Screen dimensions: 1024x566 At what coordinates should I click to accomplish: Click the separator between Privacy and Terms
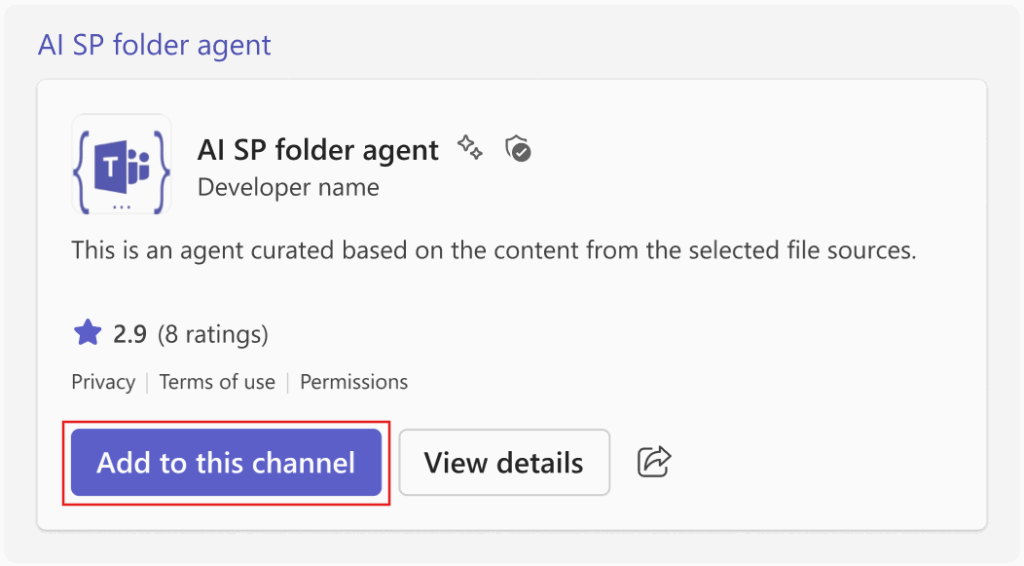coord(147,382)
